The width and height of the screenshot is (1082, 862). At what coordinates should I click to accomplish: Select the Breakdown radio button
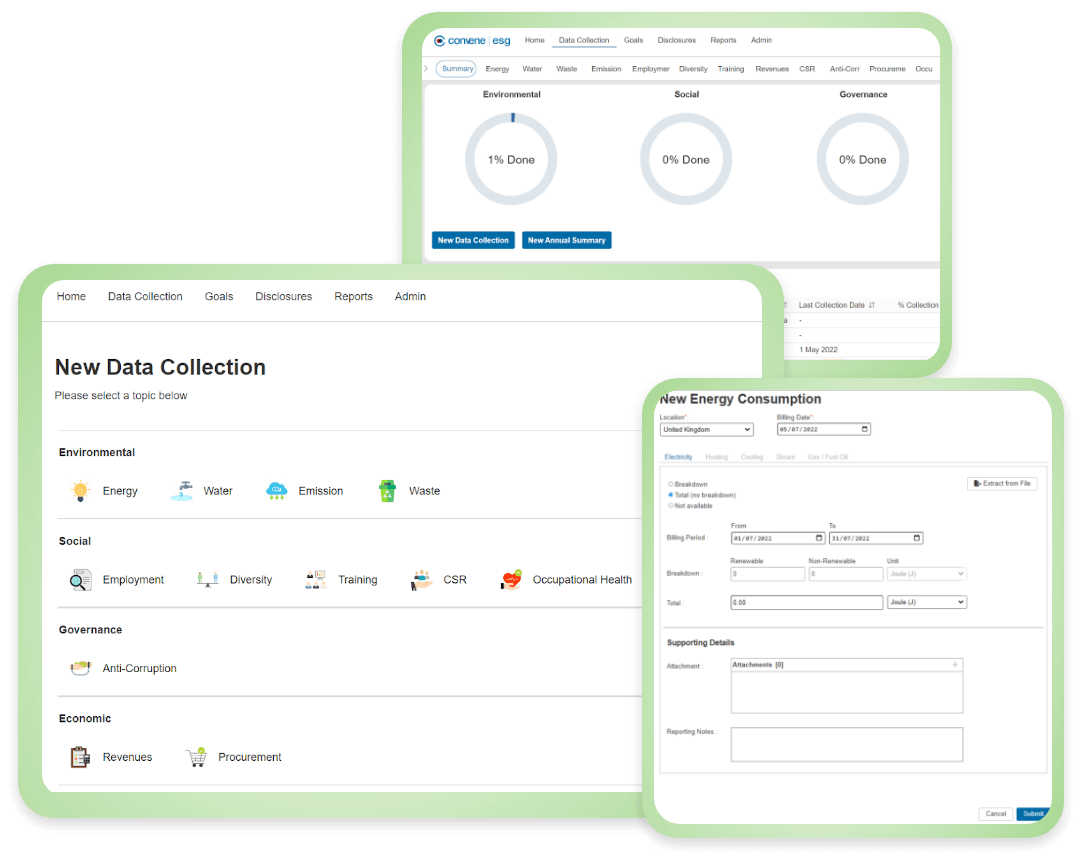coord(670,484)
